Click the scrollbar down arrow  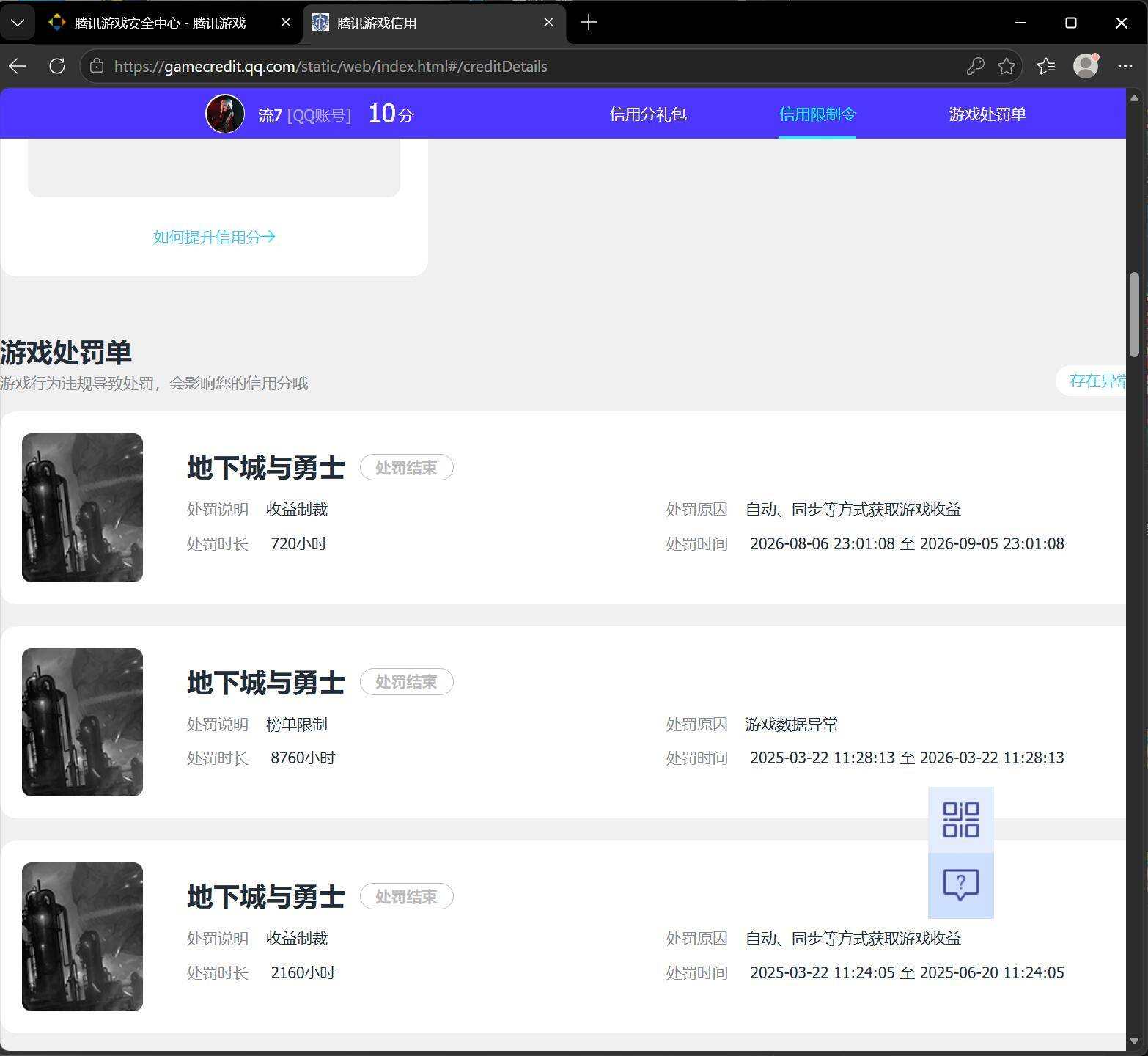(x=1135, y=1041)
